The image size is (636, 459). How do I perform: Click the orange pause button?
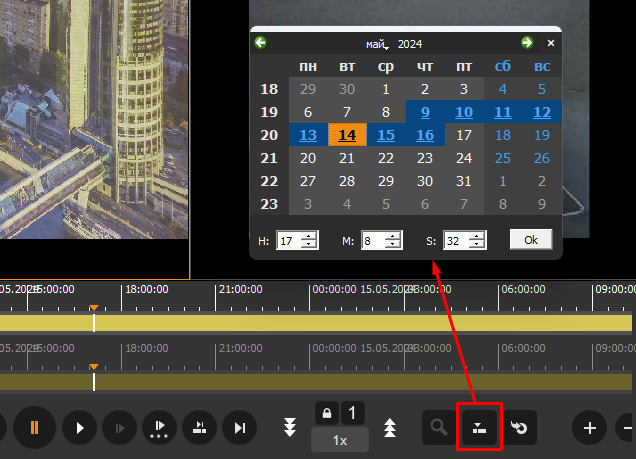[34, 428]
